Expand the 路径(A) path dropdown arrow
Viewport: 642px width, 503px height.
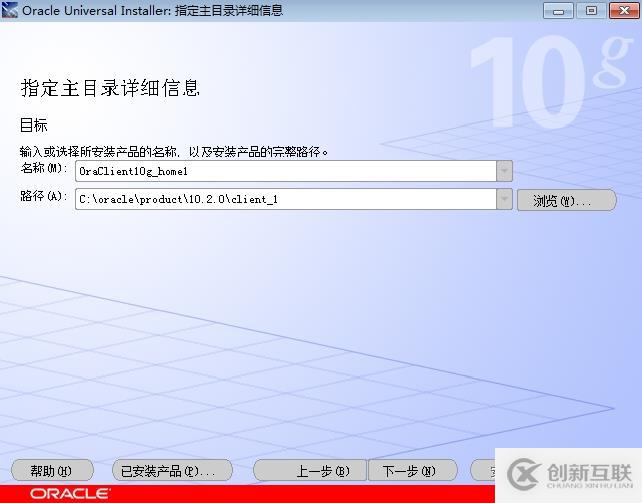click(504, 199)
